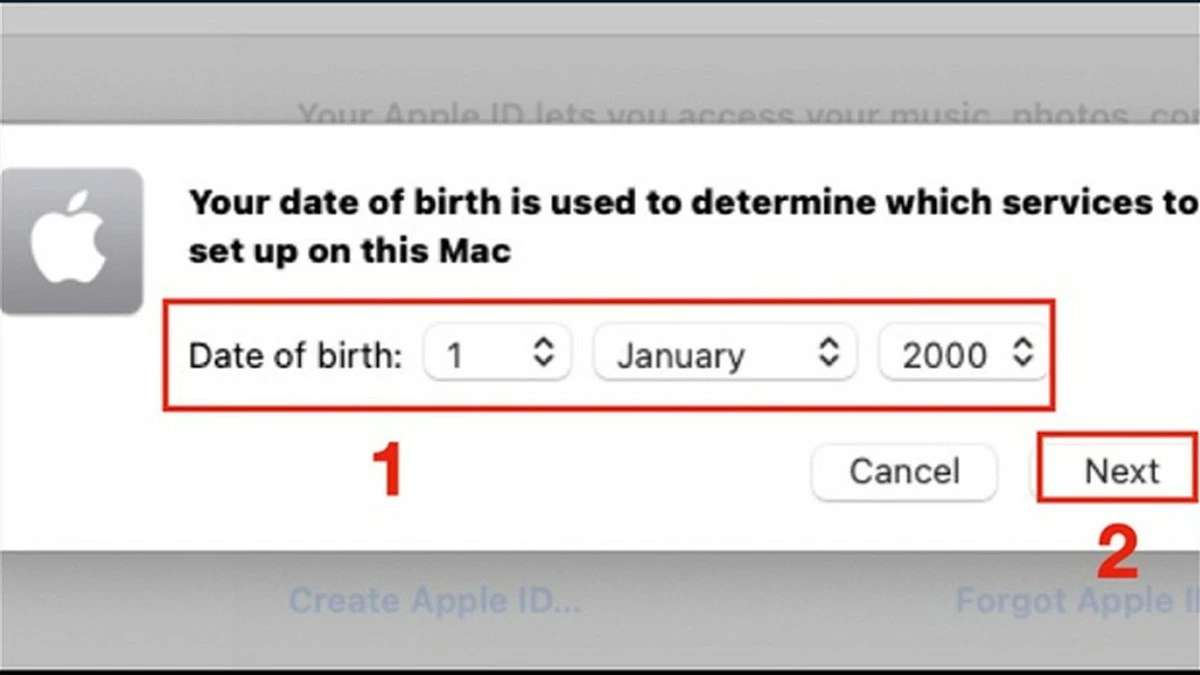The image size is (1200, 675).
Task: Open the year dropdown showing 2000
Action: click(x=962, y=353)
